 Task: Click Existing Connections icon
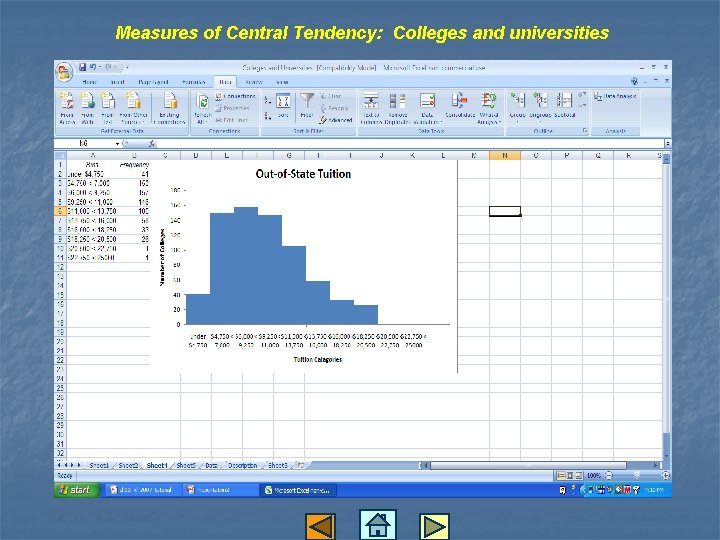[x=169, y=108]
